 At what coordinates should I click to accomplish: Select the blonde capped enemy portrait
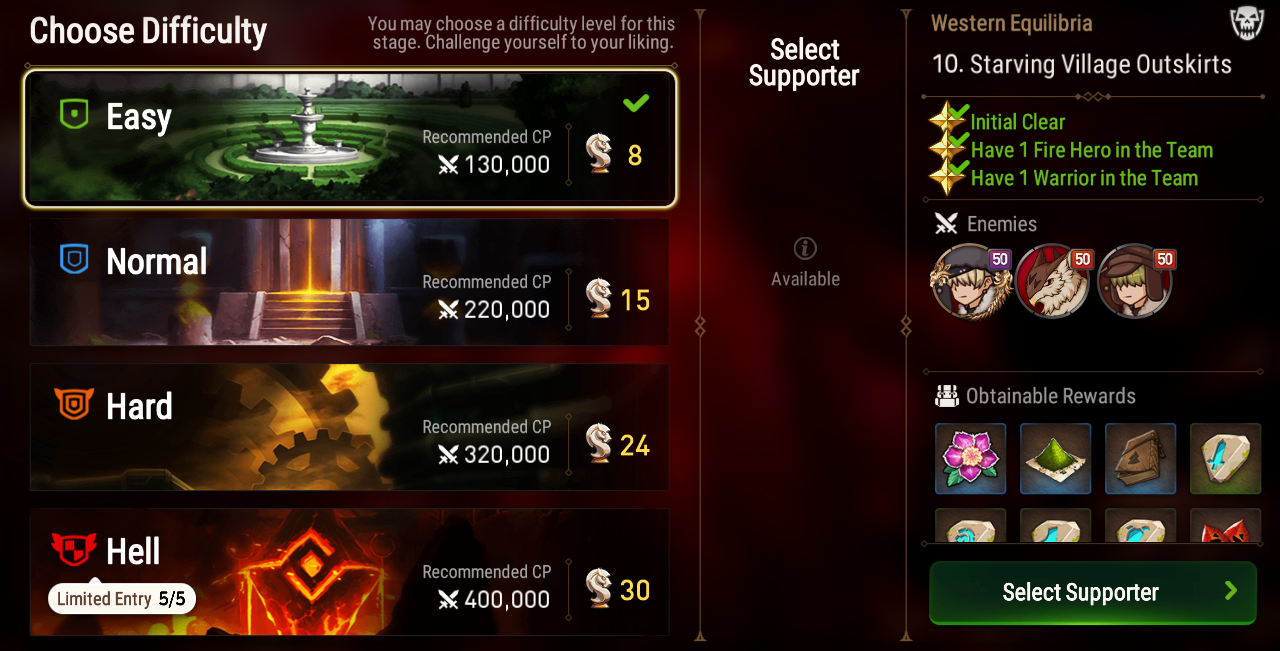(968, 281)
